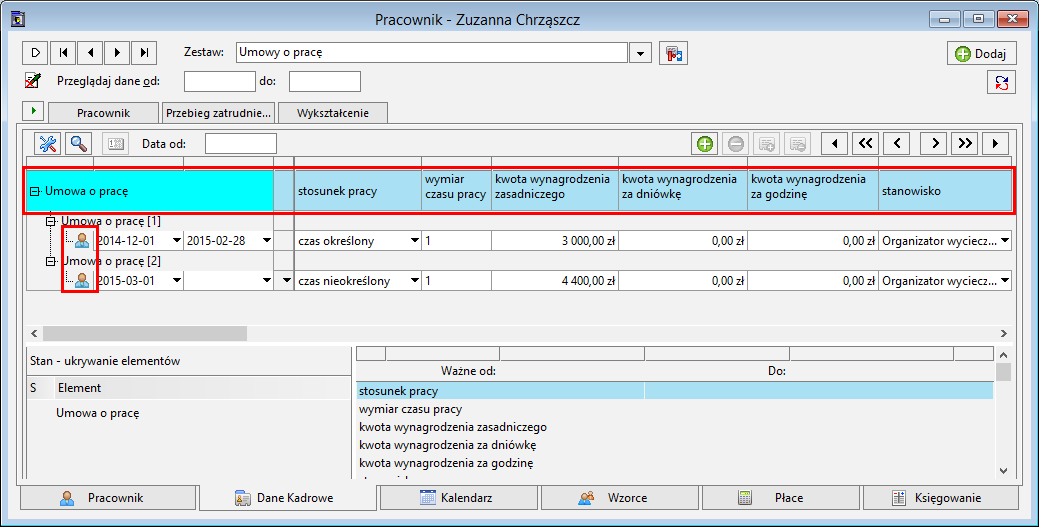Viewport: 1039px width, 527px height.
Task: Go to the next employee record
Action: click(117, 52)
